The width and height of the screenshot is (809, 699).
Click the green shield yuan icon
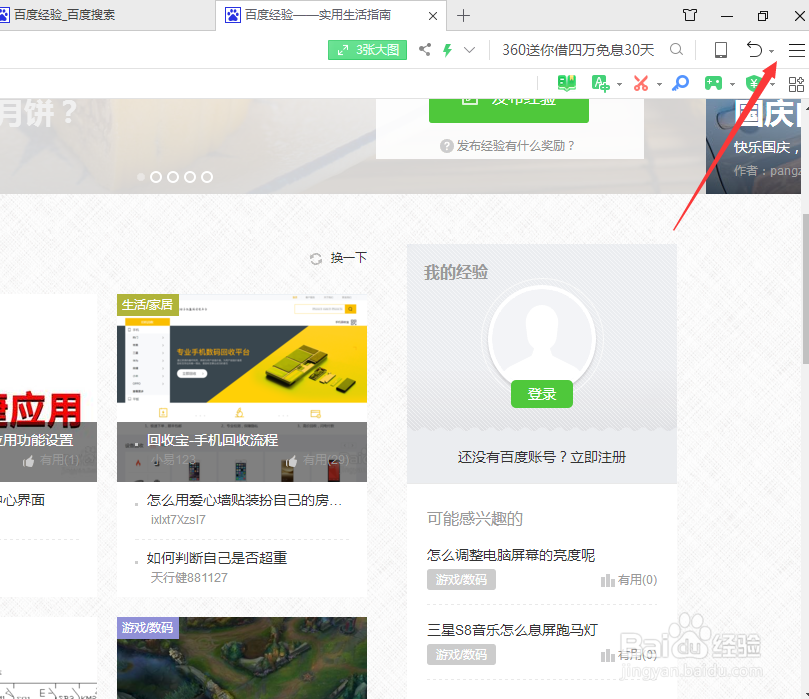(754, 83)
